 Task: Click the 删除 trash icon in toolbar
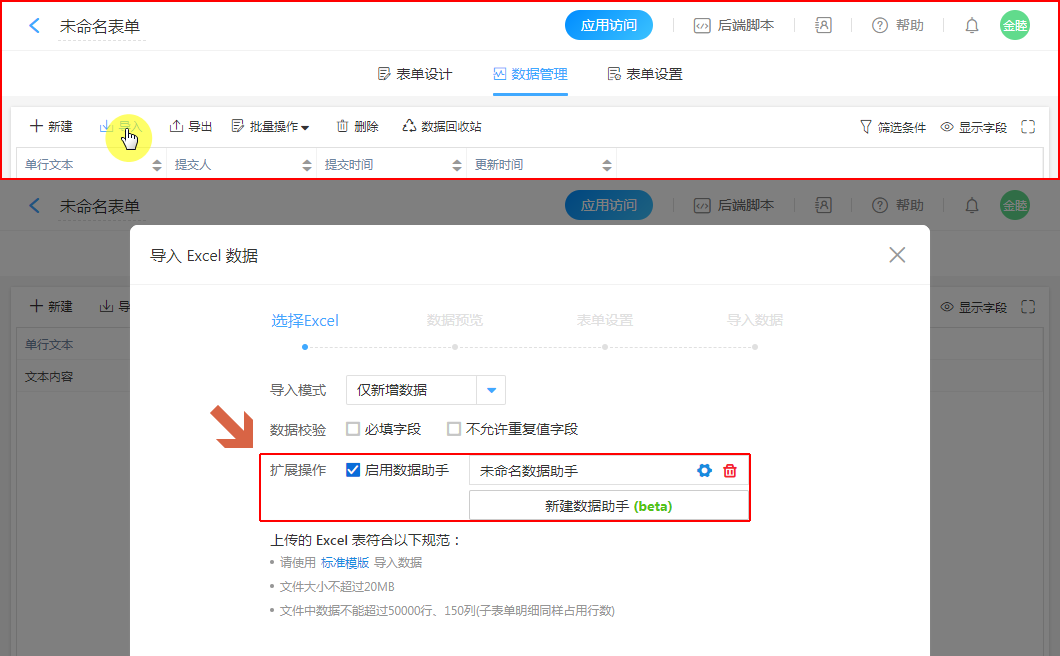pyautogui.click(x=343, y=127)
